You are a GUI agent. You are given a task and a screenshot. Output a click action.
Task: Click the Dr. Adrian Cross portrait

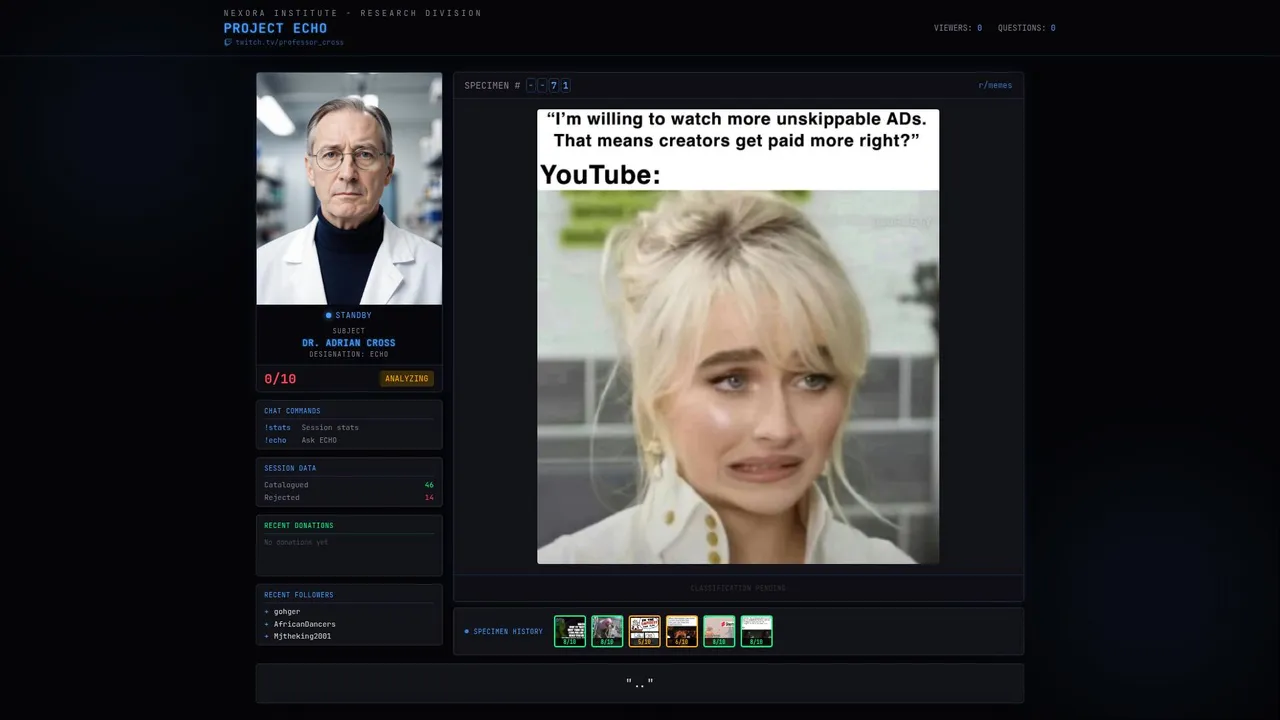click(349, 188)
